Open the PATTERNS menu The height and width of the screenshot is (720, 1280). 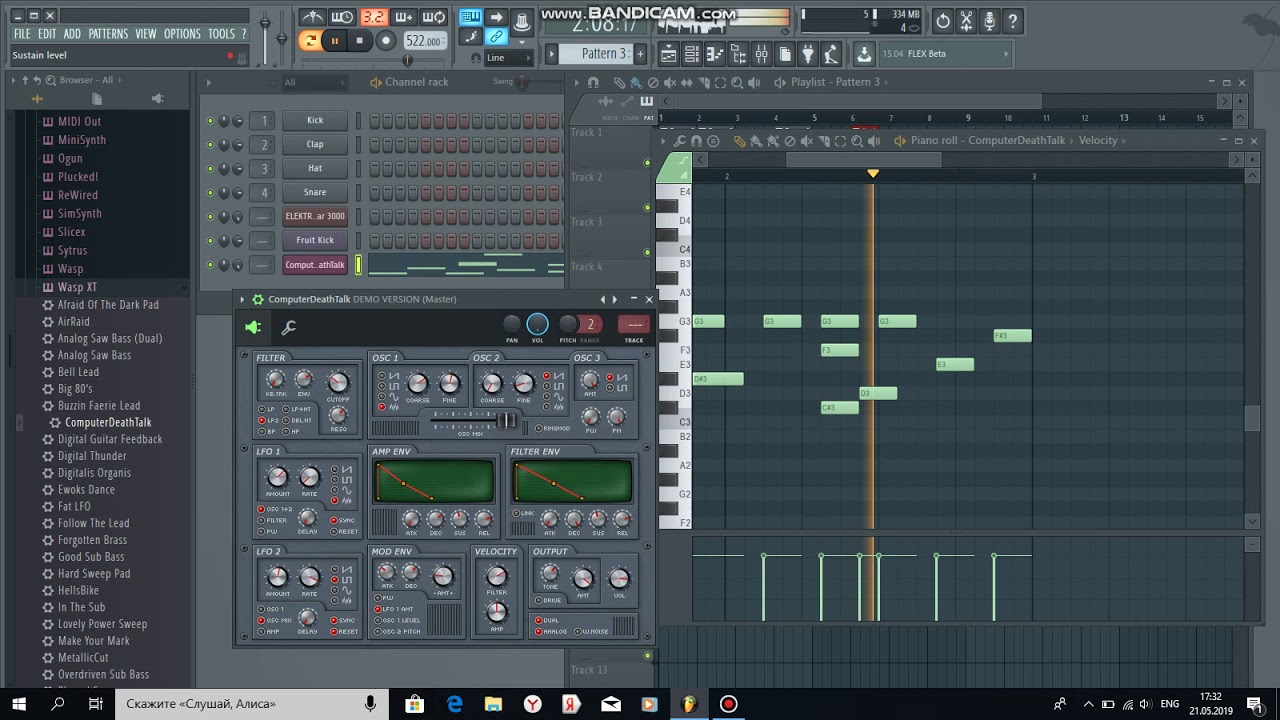108,34
